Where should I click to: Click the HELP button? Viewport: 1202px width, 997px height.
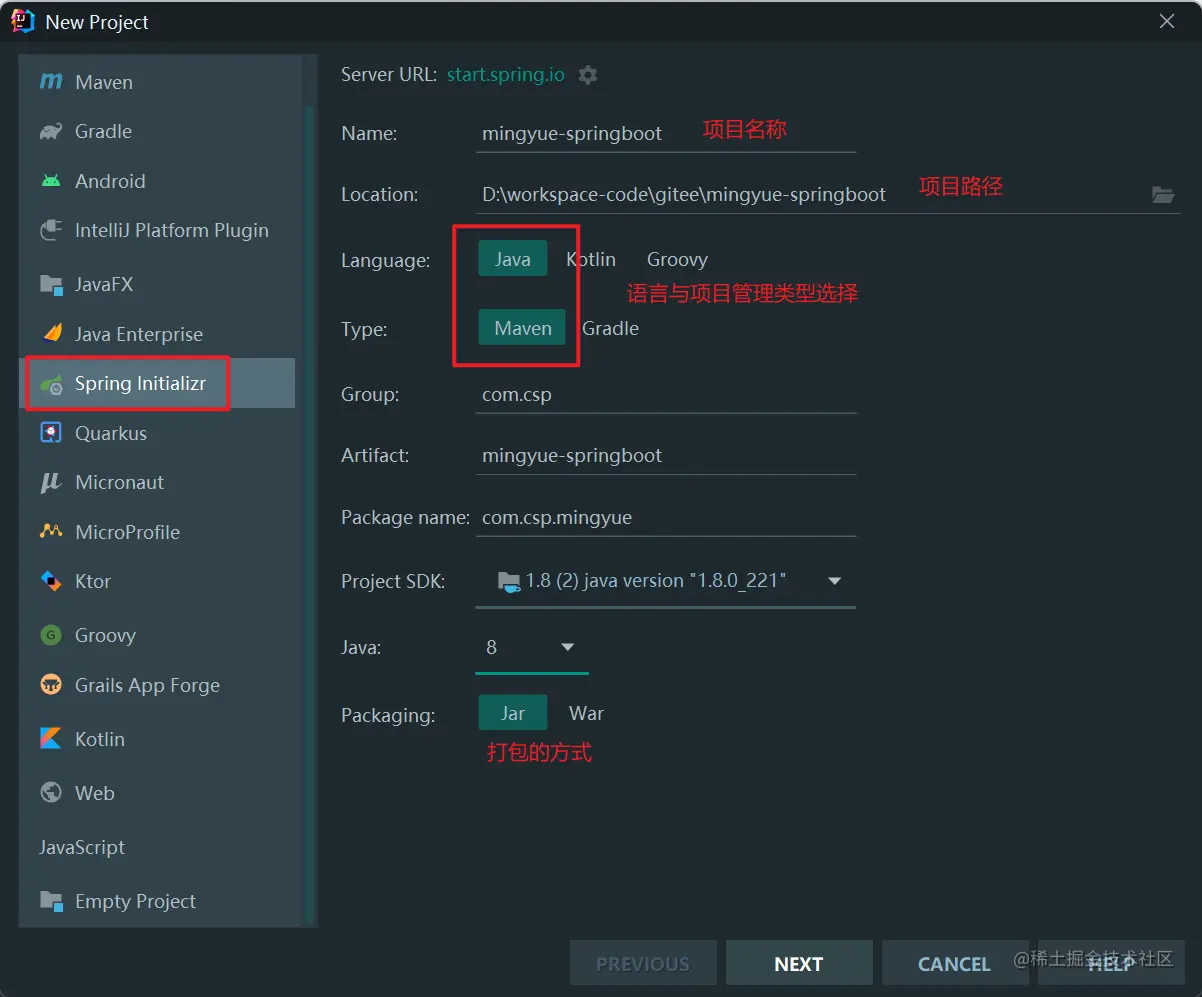point(1110,964)
